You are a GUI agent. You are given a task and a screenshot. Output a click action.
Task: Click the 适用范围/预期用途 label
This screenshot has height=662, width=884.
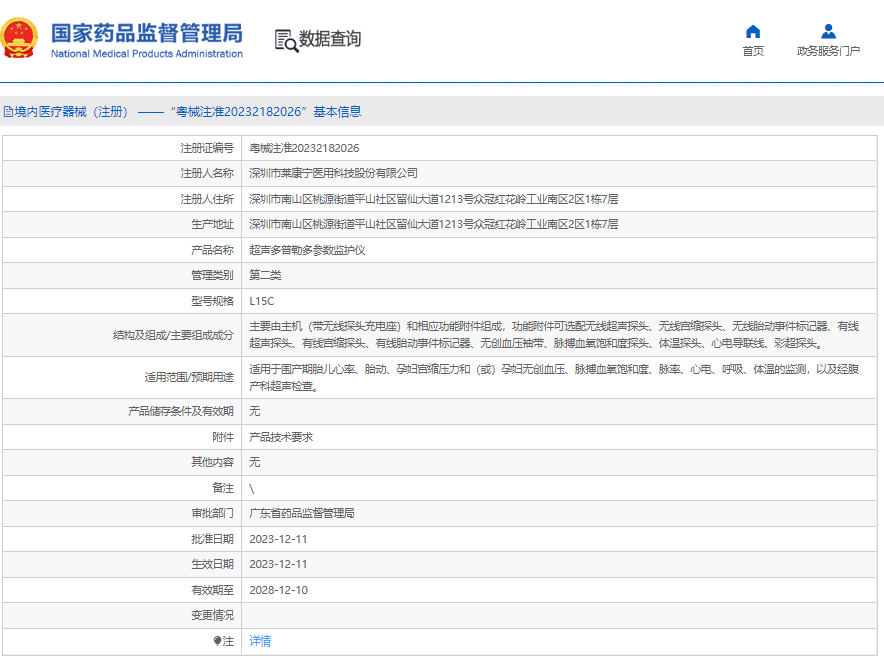coord(189,377)
